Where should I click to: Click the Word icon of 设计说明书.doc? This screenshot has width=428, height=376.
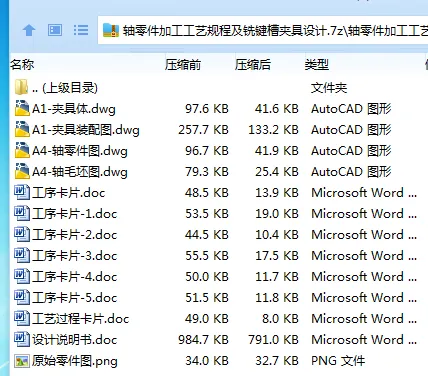coord(22,339)
